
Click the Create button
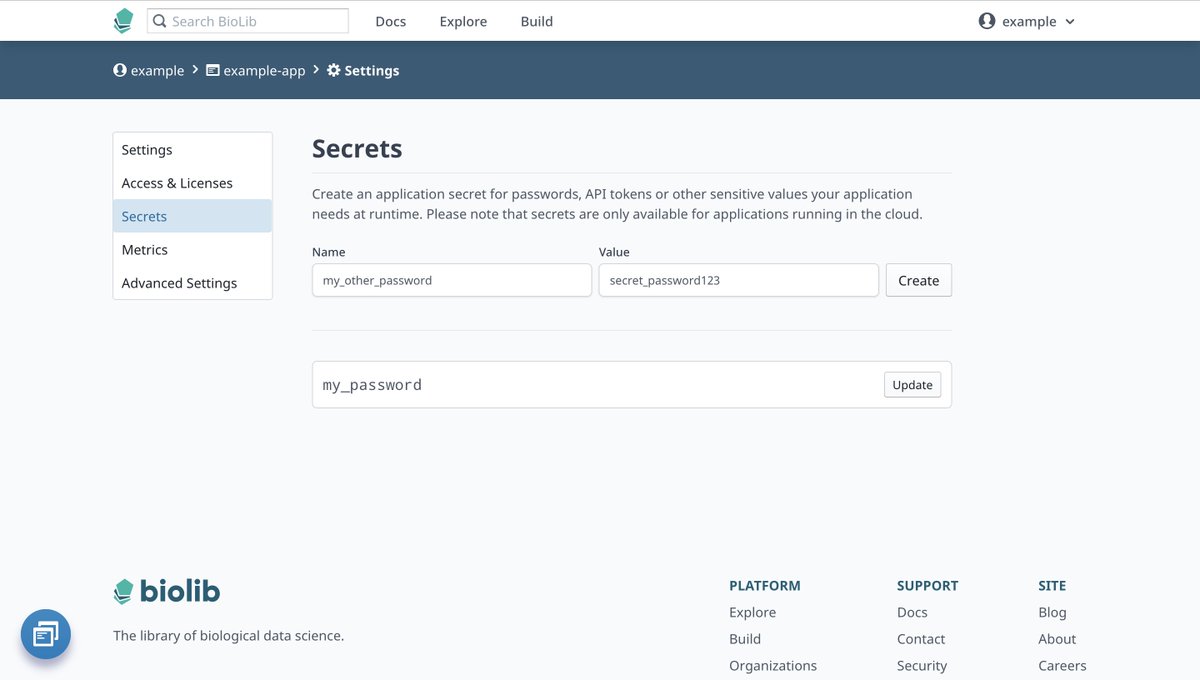919,280
